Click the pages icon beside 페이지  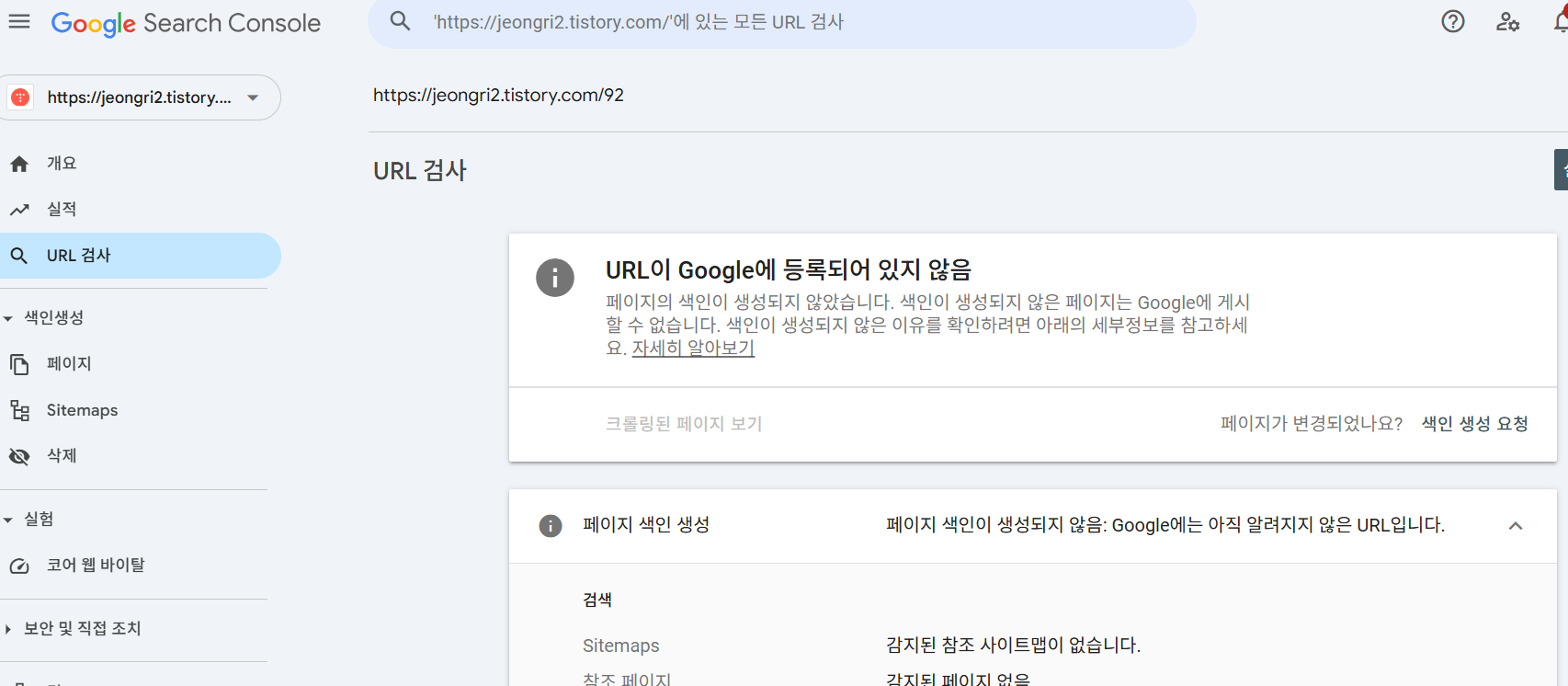pyautogui.click(x=19, y=364)
